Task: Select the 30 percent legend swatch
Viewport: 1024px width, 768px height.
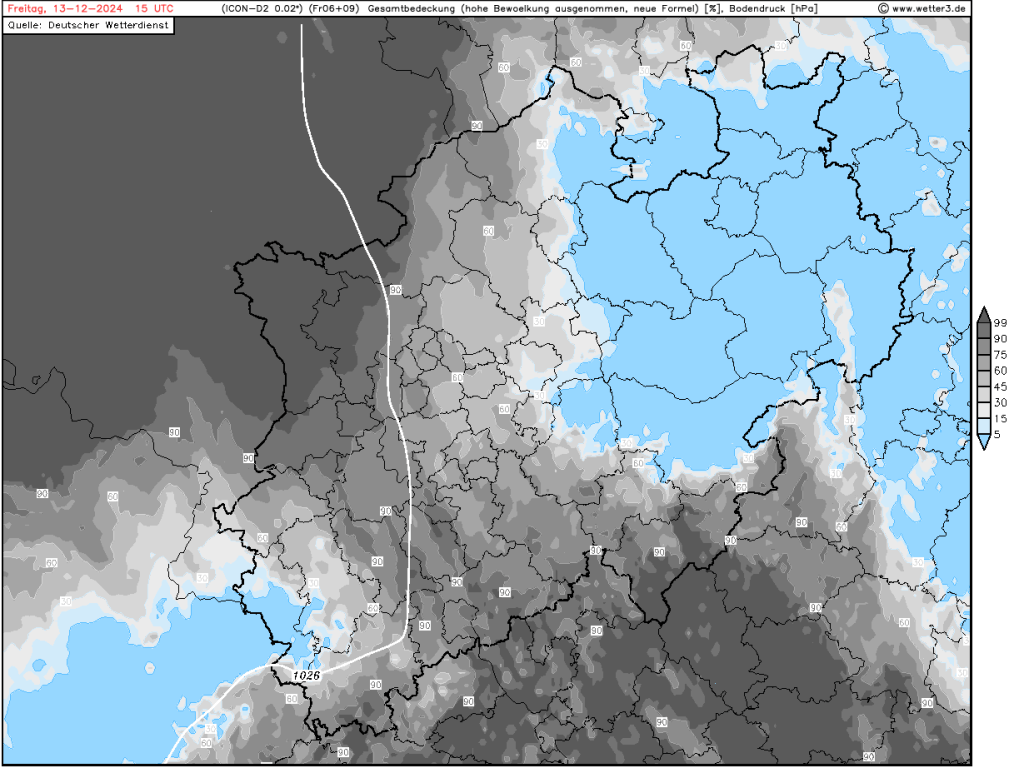Action: tap(985, 408)
